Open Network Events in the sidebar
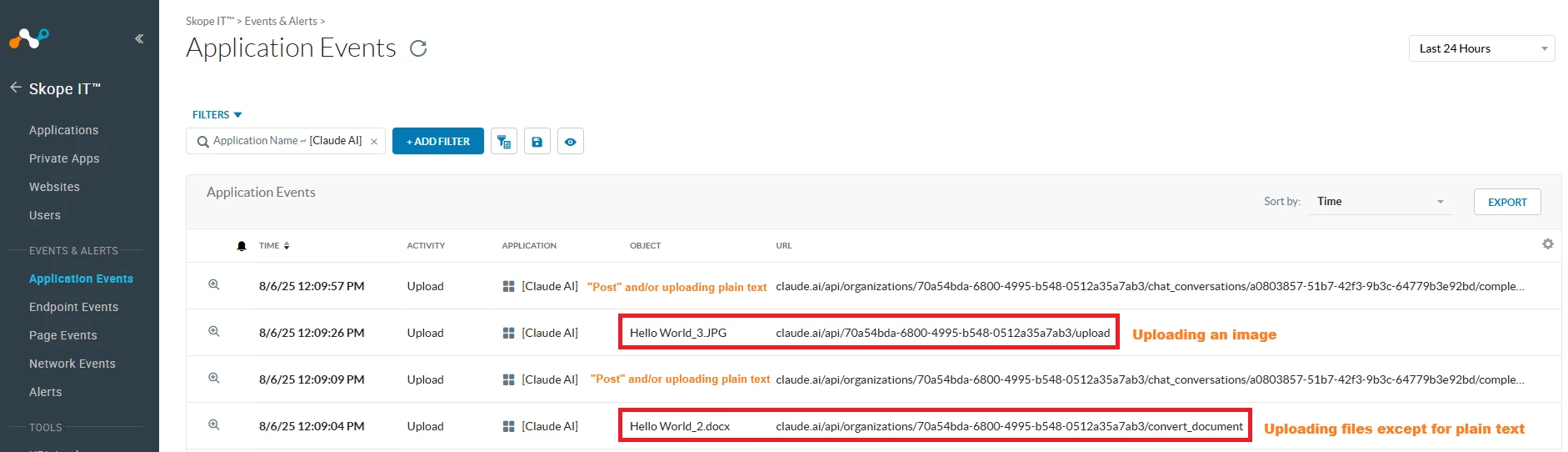This screenshot has width=1568, height=452. point(72,364)
